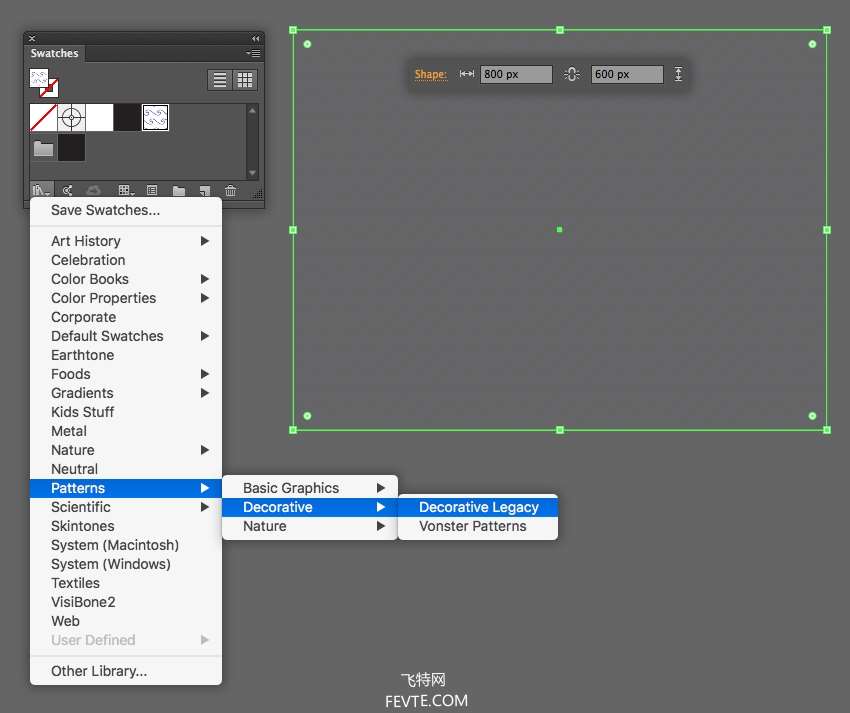Select the white swatch

coord(99,117)
